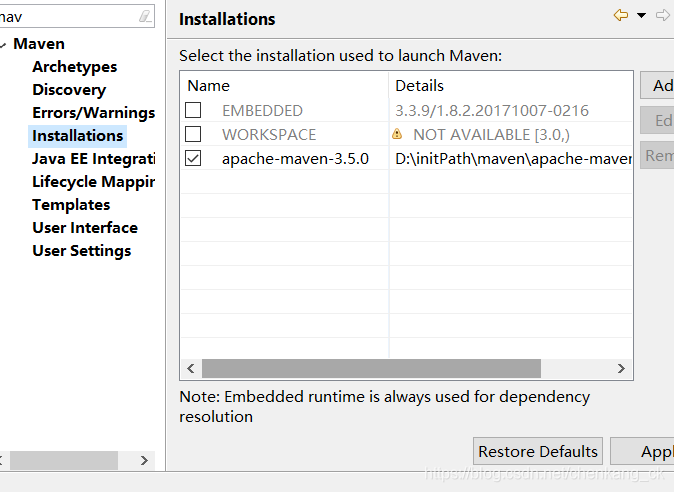Check the WORKSPACE installation checkbox
674x492 pixels.
[193, 134]
